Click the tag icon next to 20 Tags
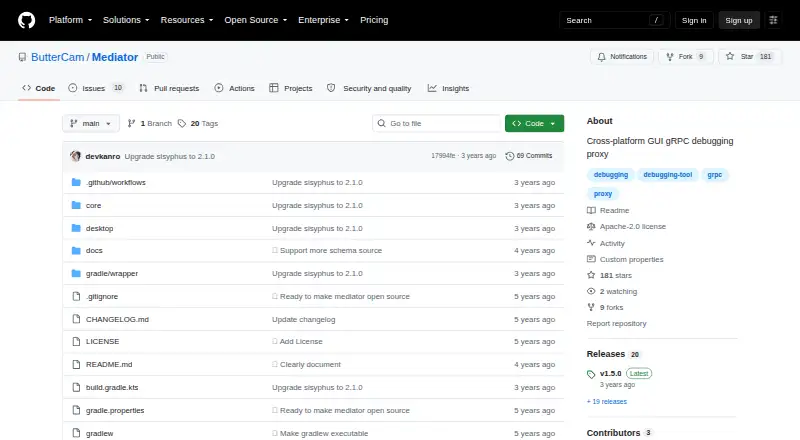The image size is (800, 440). 182,124
